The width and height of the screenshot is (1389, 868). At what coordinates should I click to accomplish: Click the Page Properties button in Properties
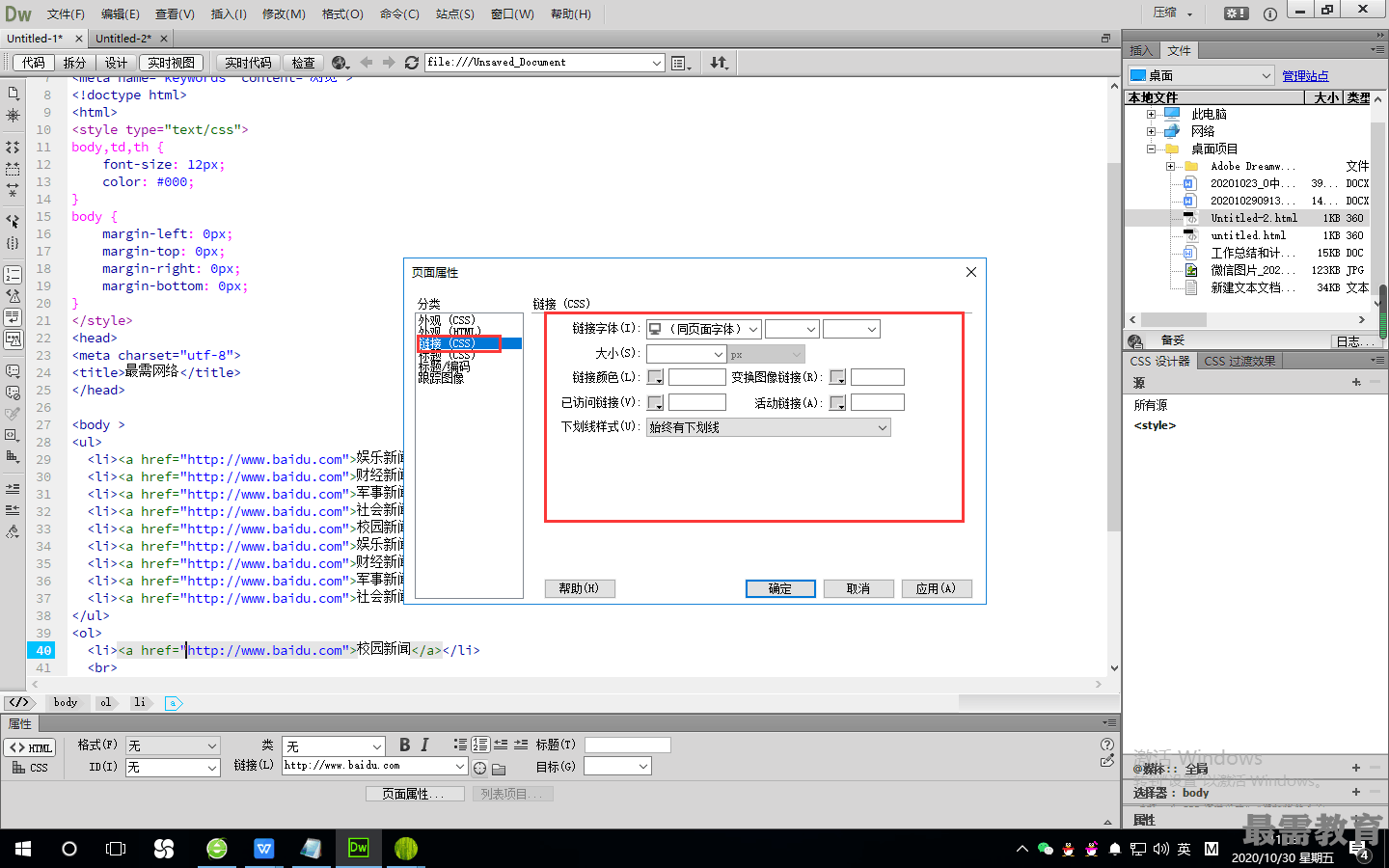point(414,794)
